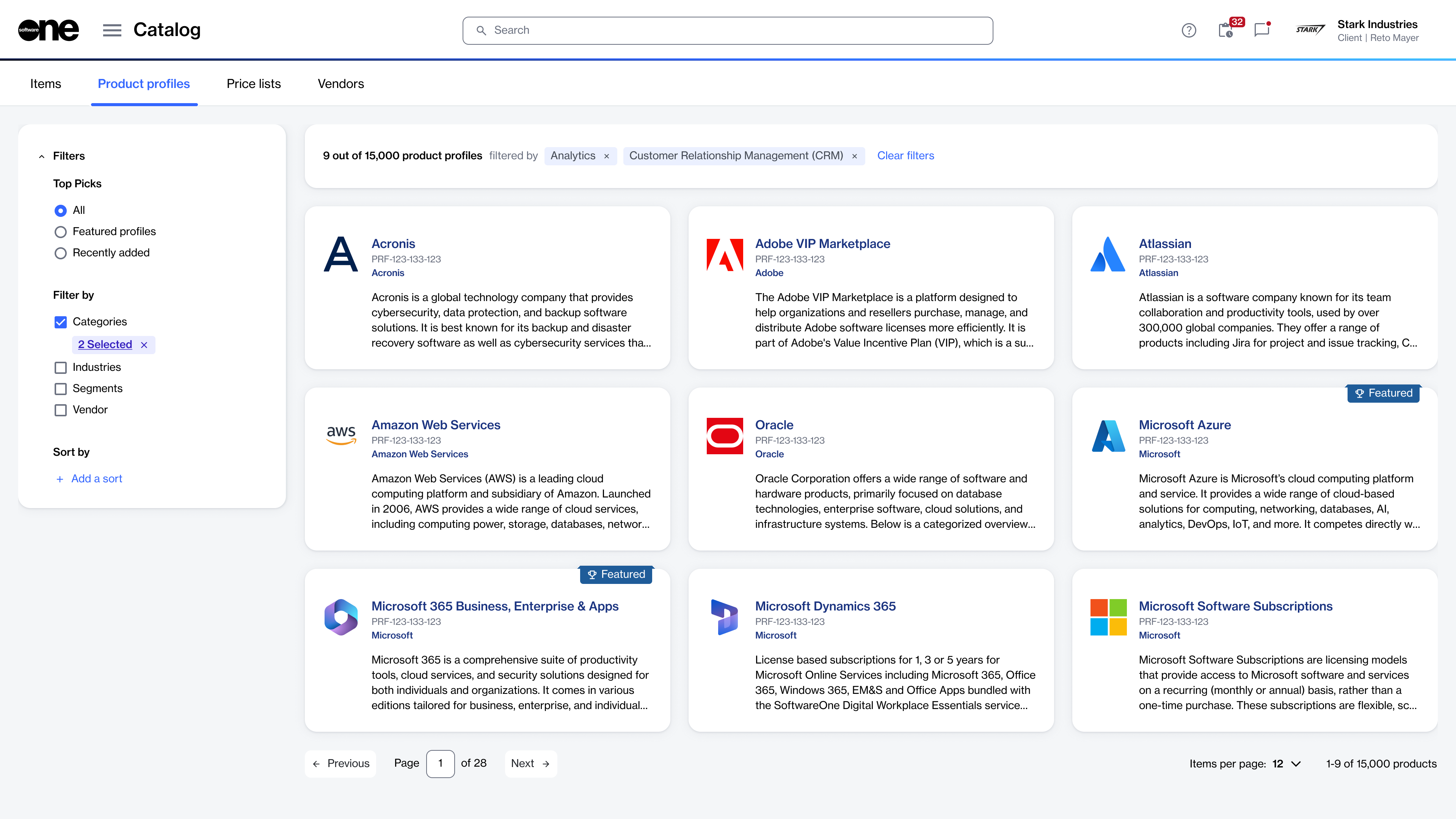Open the chat messages icon
The height and width of the screenshot is (819, 1456).
(x=1261, y=30)
